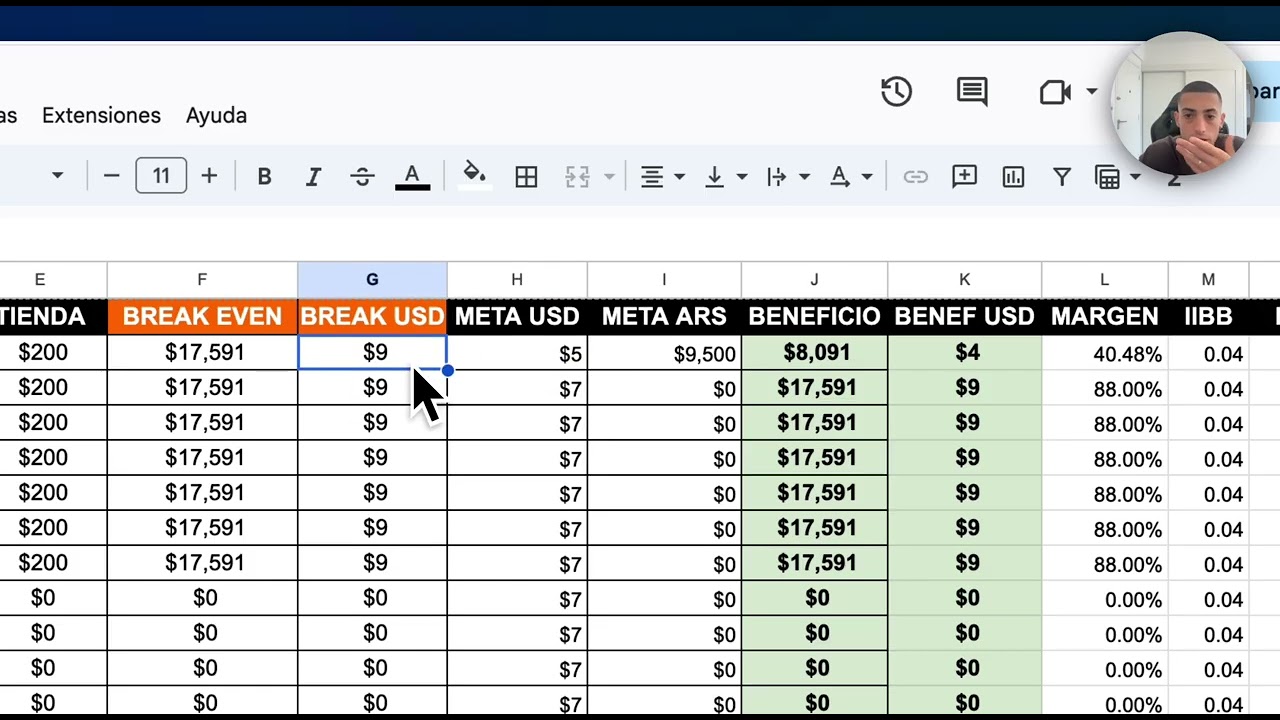The width and height of the screenshot is (1280, 720).
Task: Open the Ayuda menu
Action: (x=216, y=115)
